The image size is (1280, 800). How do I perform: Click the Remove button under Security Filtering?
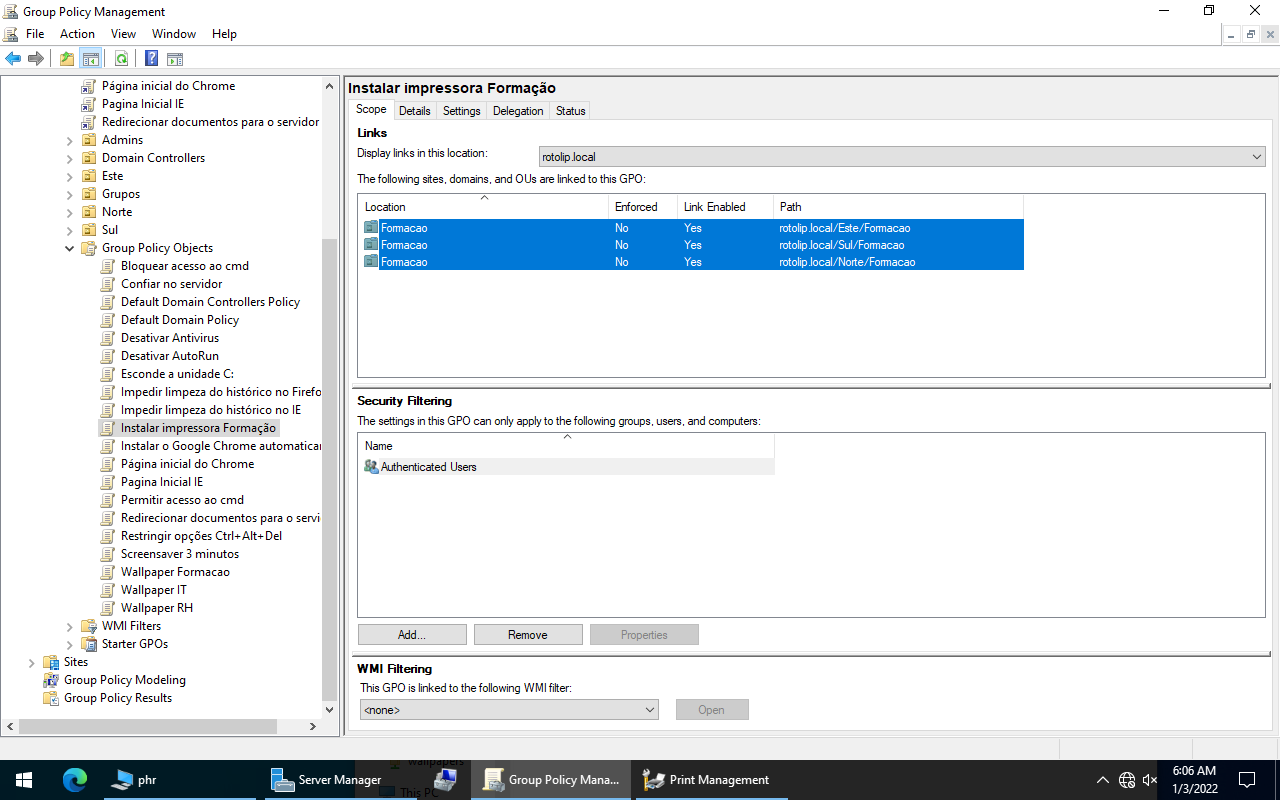click(x=528, y=635)
